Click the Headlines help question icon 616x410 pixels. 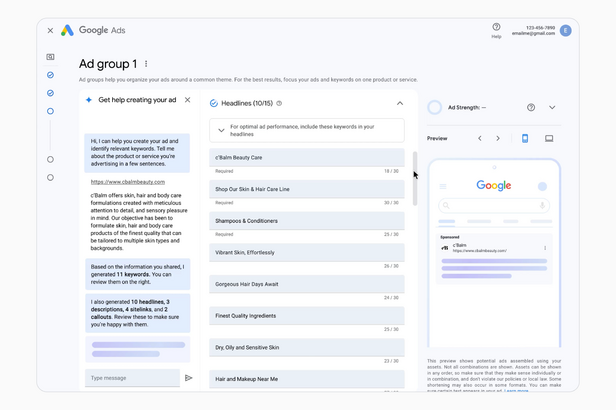279,103
